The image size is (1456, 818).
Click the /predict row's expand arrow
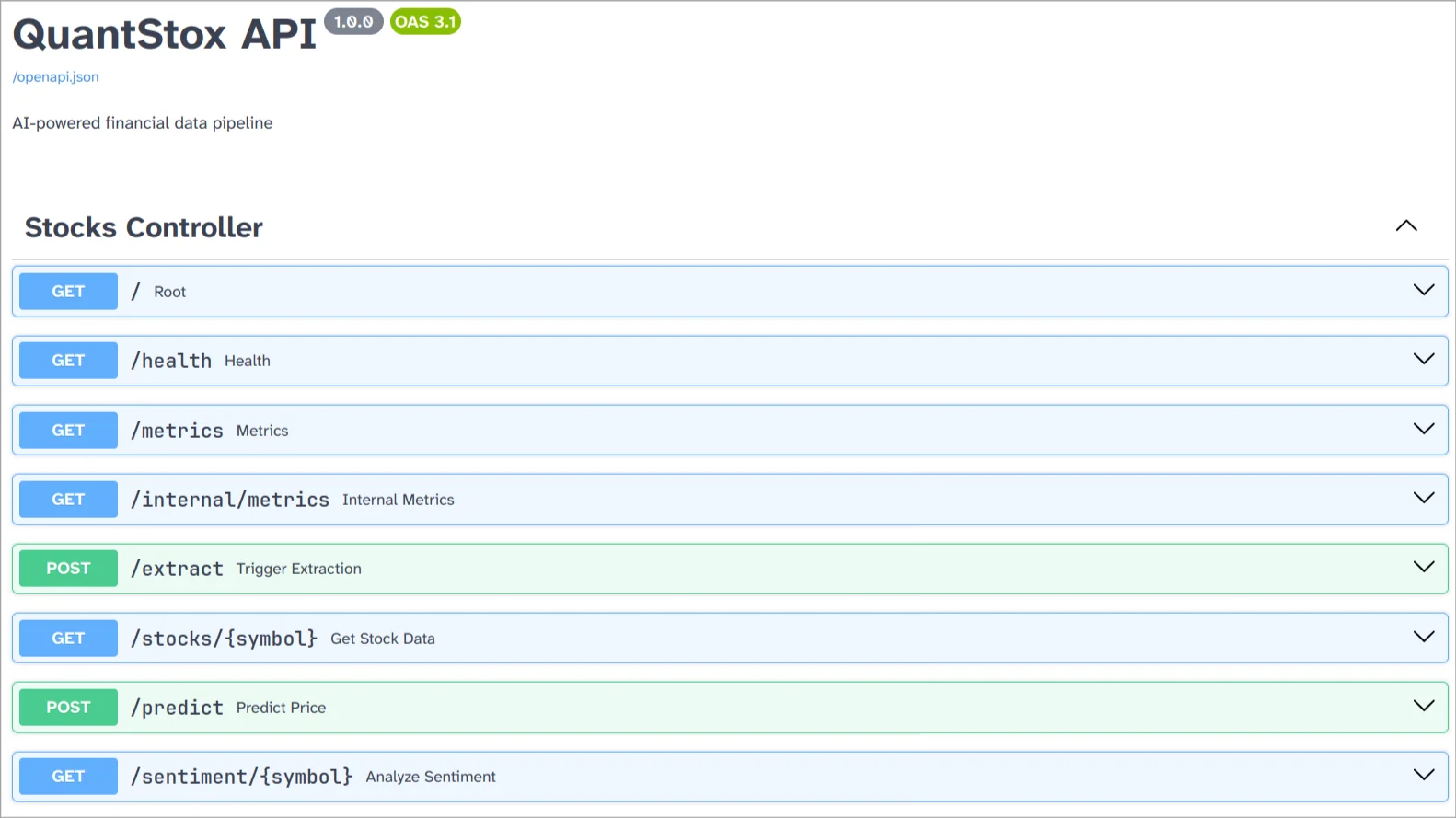click(1423, 707)
